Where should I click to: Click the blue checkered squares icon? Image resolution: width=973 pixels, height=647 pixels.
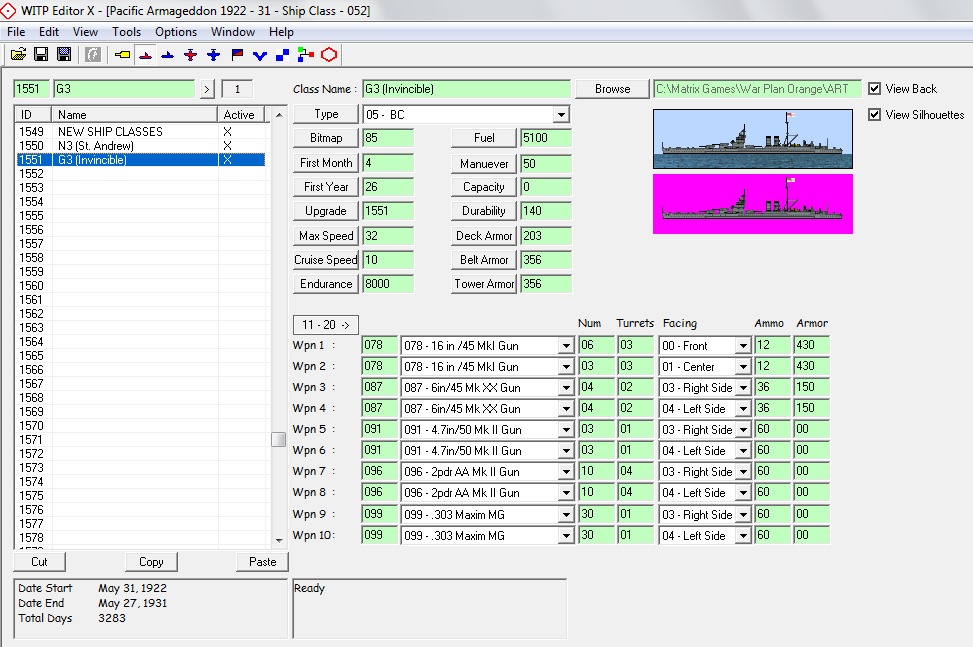[x=282, y=55]
